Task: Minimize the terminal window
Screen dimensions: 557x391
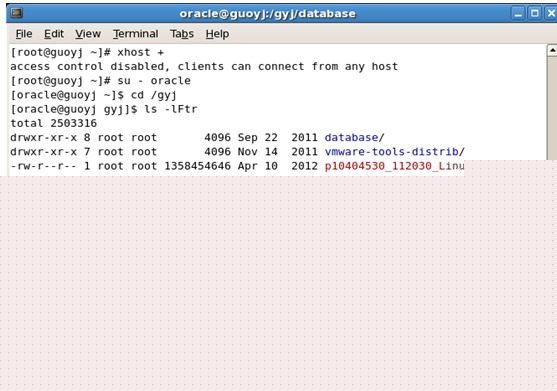Action: coord(518,13)
